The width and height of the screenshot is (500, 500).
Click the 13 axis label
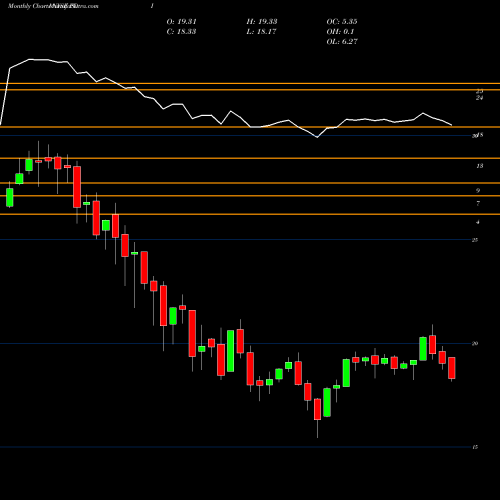(x=480, y=166)
